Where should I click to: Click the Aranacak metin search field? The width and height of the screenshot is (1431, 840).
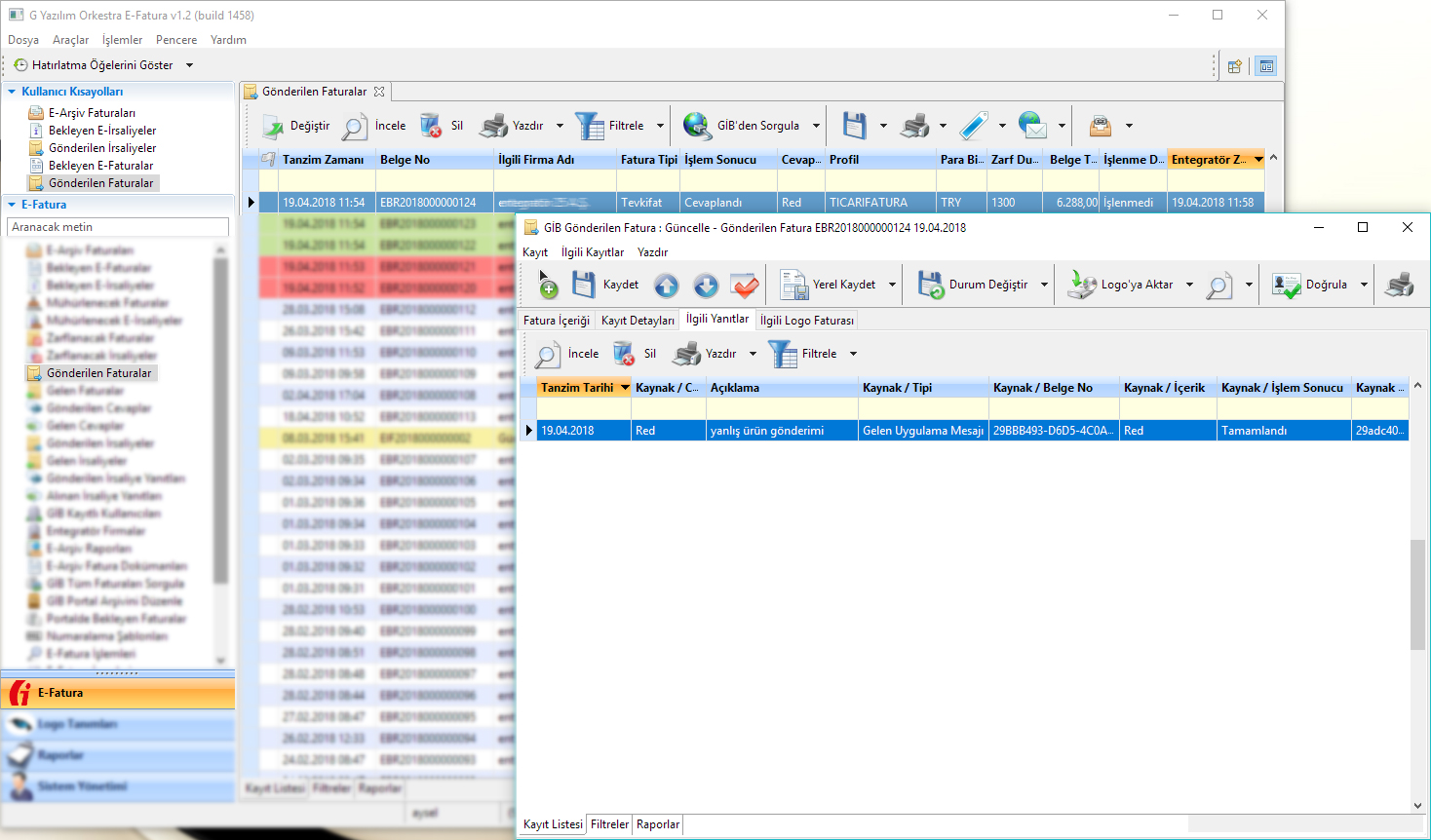point(117,227)
